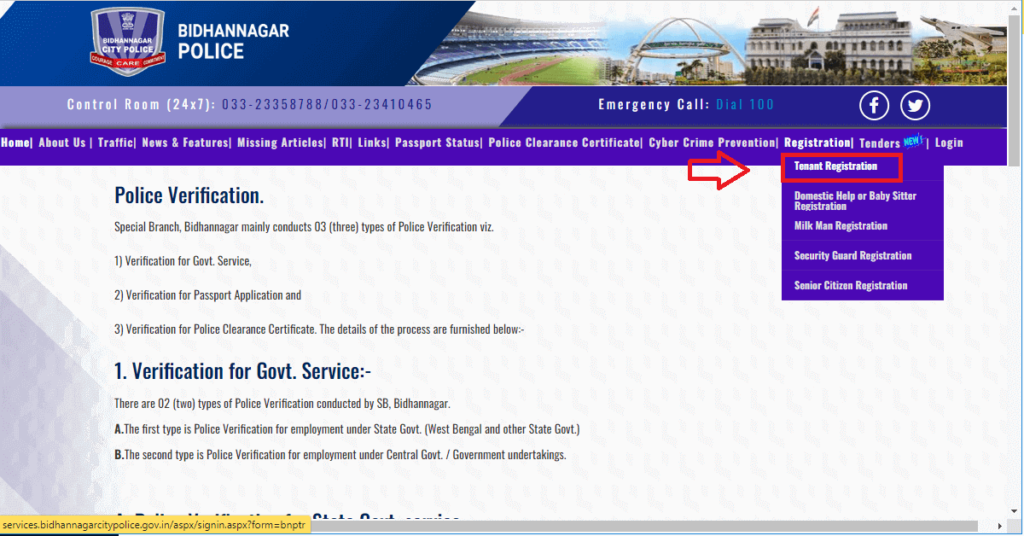Click the line '1) Verification for Govt. Service,'

(x=183, y=261)
